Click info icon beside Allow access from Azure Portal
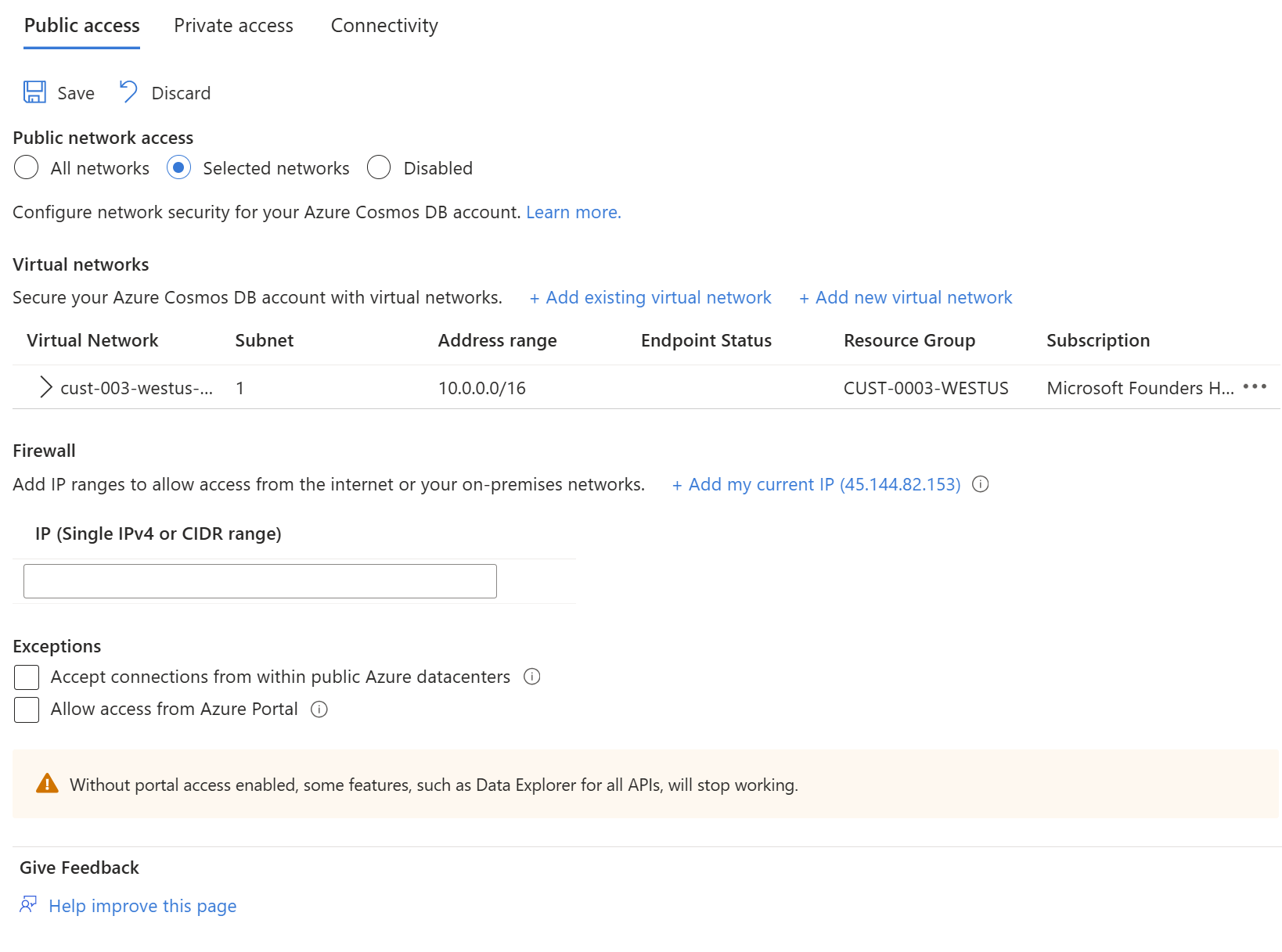 click(x=319, y=710)
